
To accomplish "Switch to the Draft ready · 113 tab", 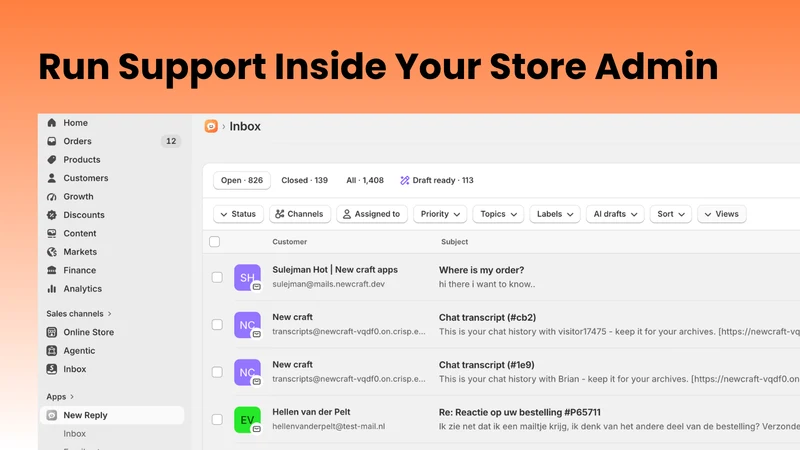I will point(437,180).
